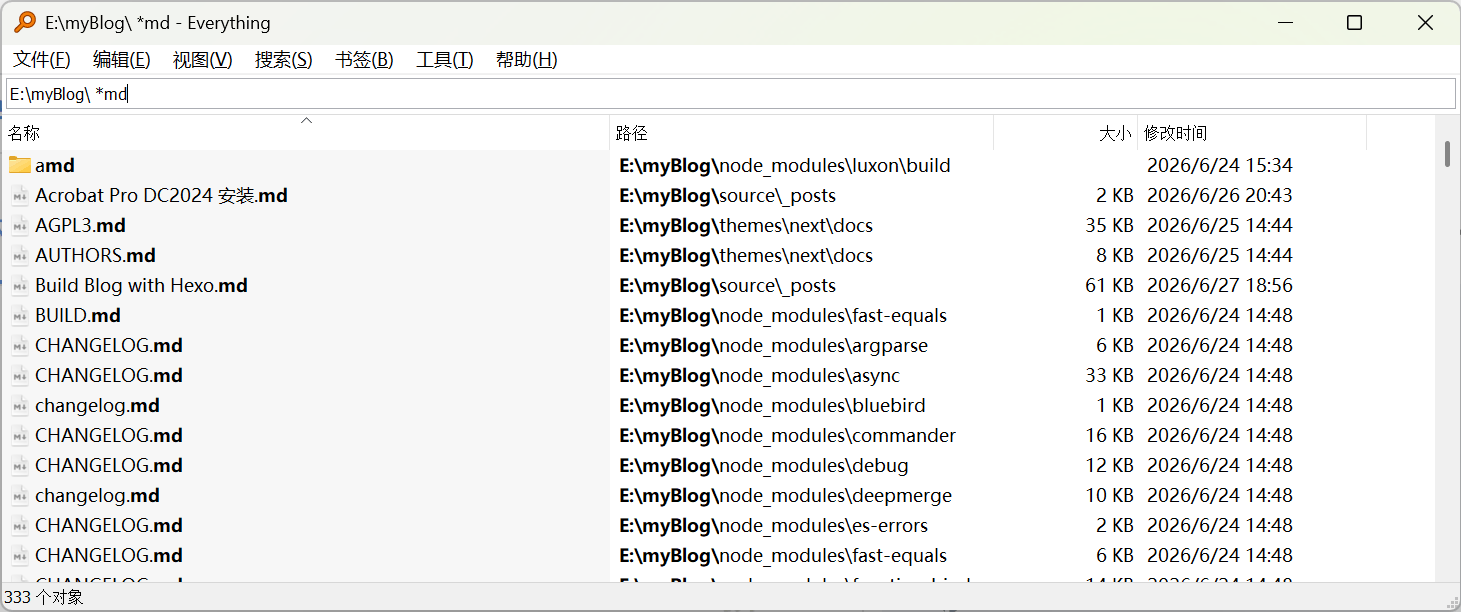
Task: Toggle the sort arrow above 名称 column
Action: pyautogui.click(x=307, y=120)
